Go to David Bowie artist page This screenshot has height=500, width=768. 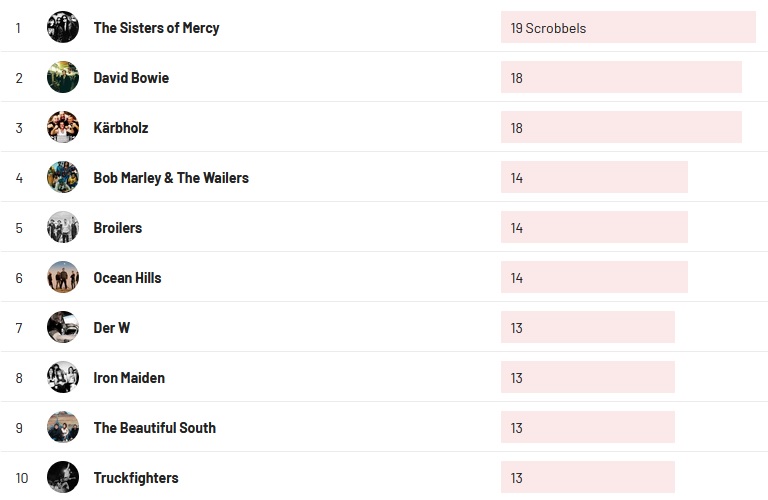tap(131, 78)
